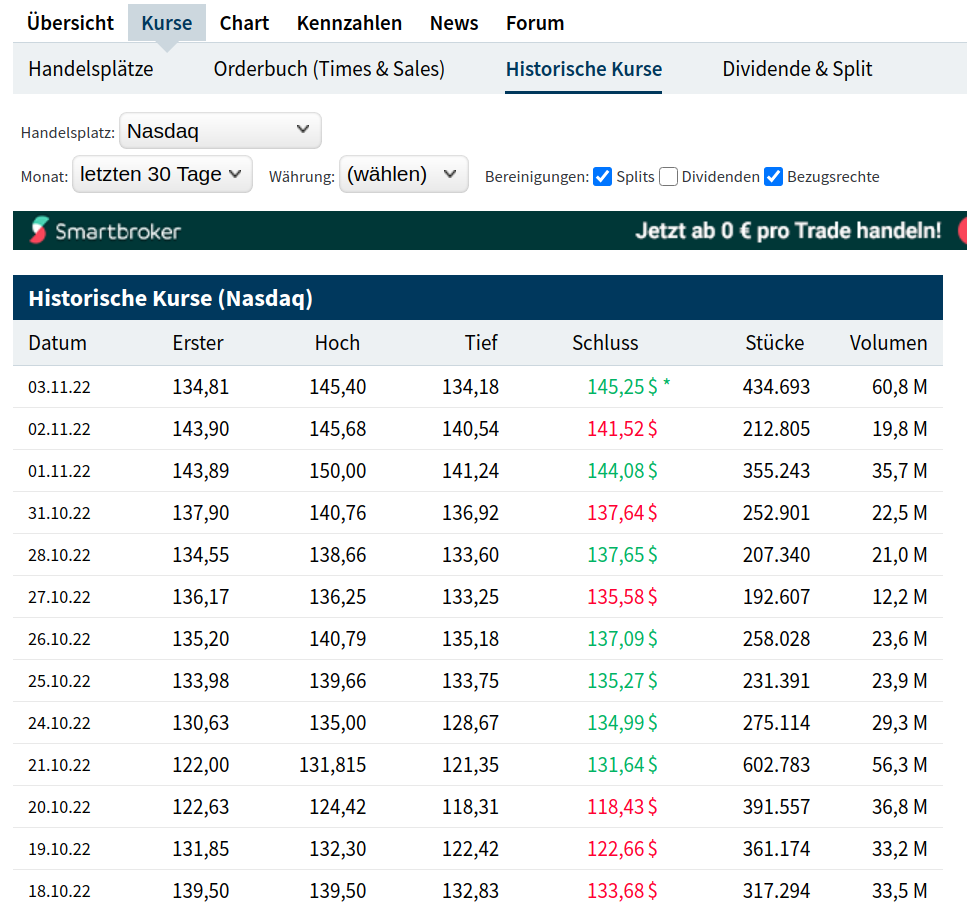Open the Kennzahlen tab

point(349,23)
